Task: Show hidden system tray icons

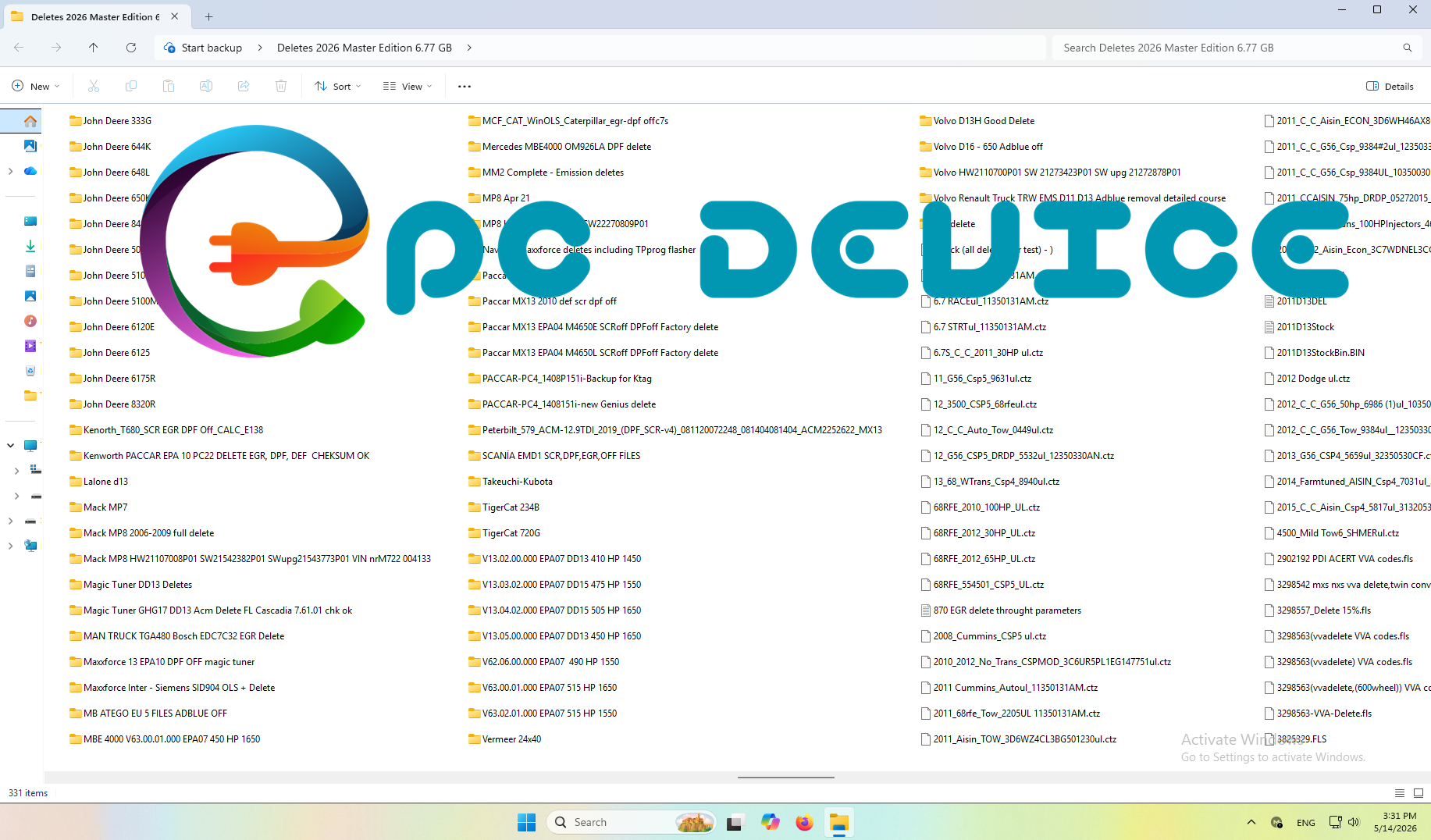Action: 1251,822
